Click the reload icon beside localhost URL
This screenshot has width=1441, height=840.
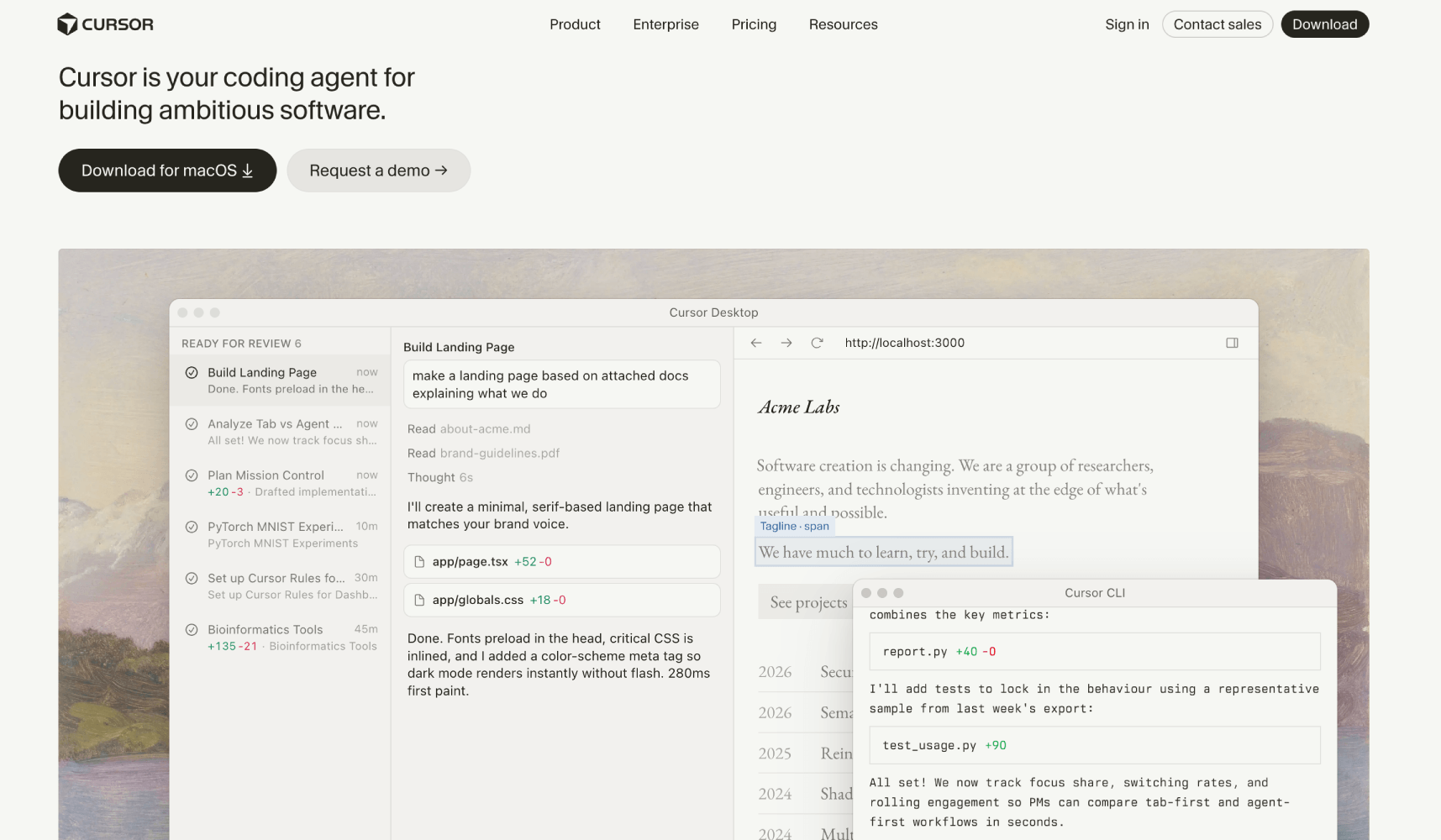(x=817, y=343)
